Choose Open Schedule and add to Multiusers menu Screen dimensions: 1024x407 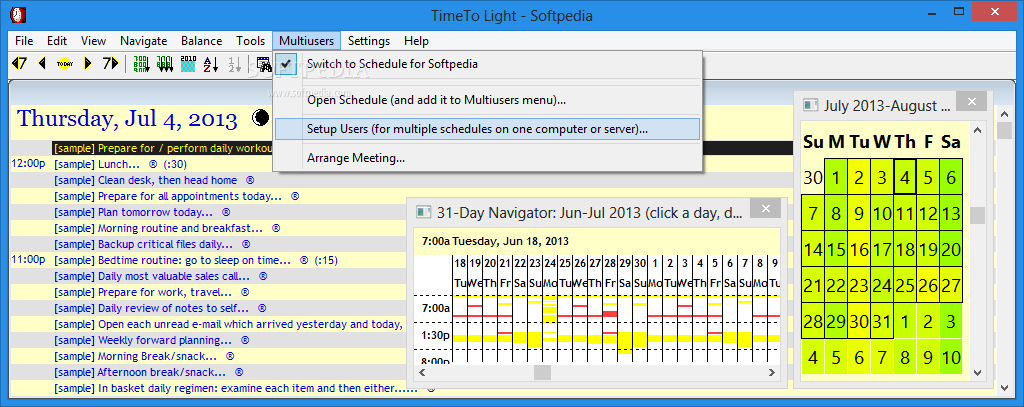tap(487, 101)
